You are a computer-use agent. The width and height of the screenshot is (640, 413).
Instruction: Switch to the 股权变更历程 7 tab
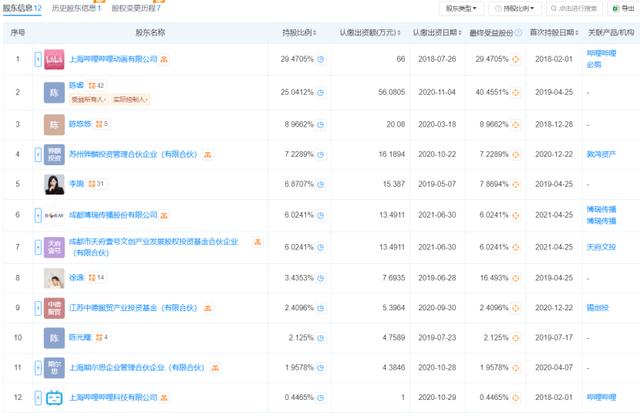pos(136,8)
